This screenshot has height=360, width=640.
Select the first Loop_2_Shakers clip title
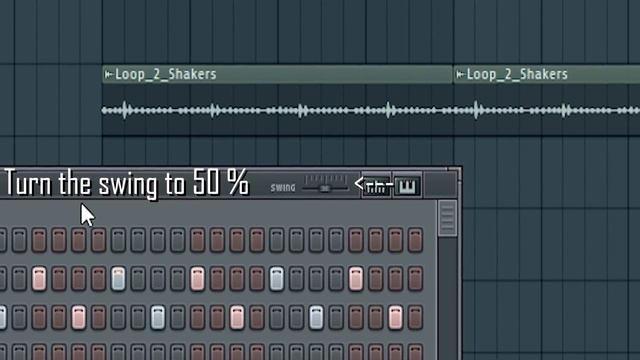point(166,74)
